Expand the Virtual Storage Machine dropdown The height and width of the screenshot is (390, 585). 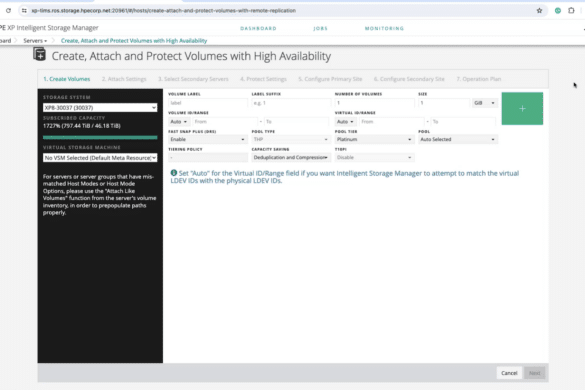pyautogui.click(x=100, y=158)
